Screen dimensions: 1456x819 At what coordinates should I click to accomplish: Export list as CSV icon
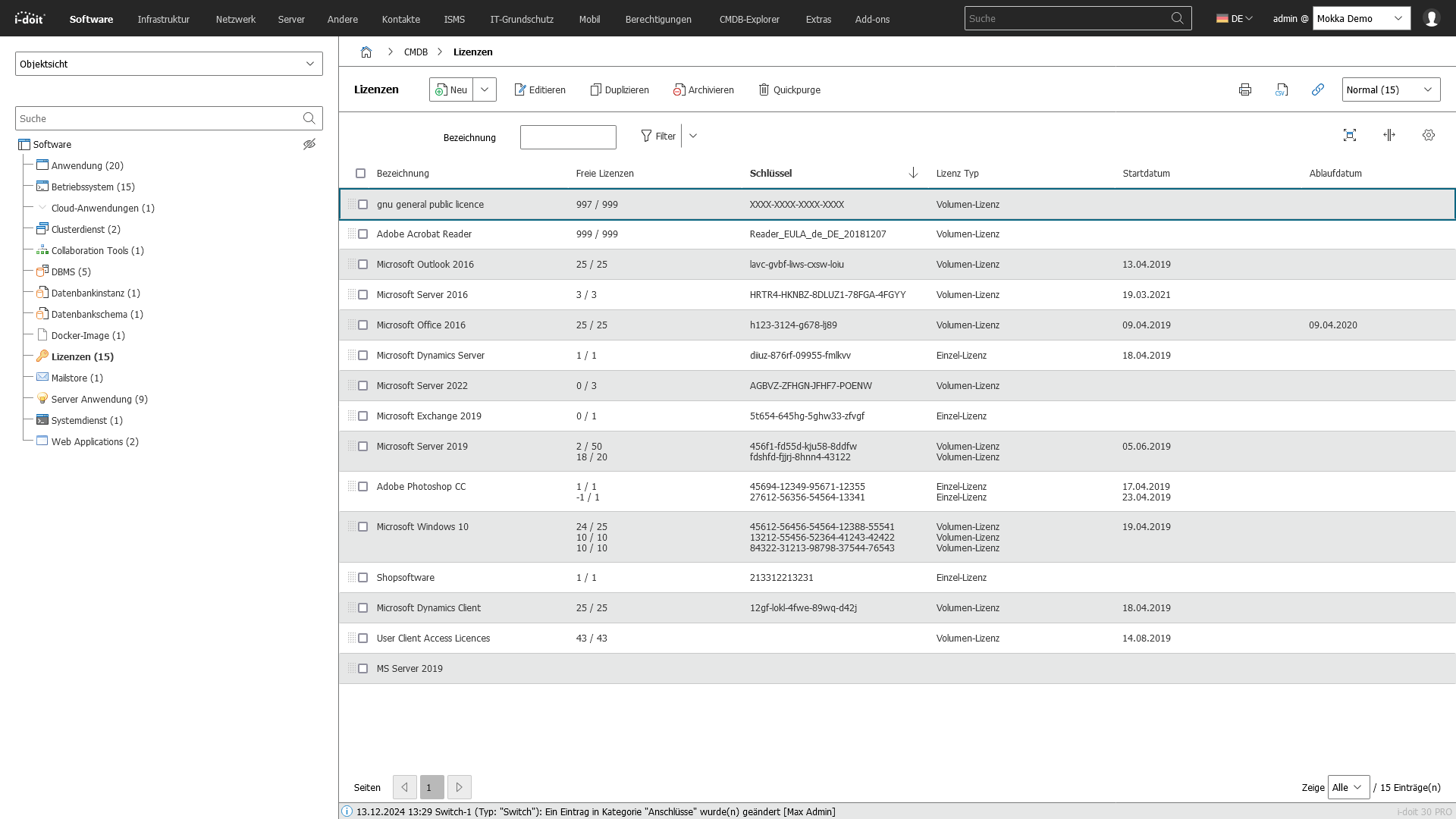(x=1282, y=90)
